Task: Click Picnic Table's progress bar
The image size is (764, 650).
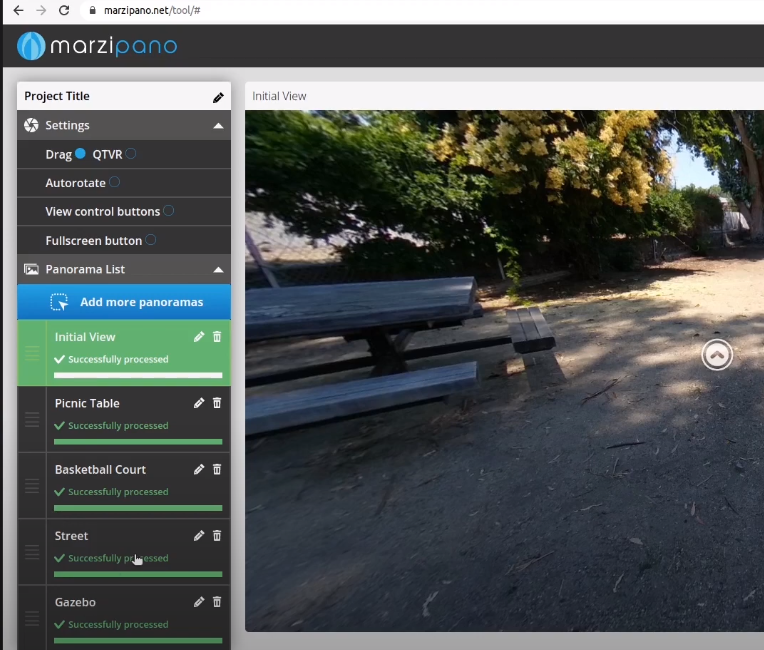Action: (138, 441)
